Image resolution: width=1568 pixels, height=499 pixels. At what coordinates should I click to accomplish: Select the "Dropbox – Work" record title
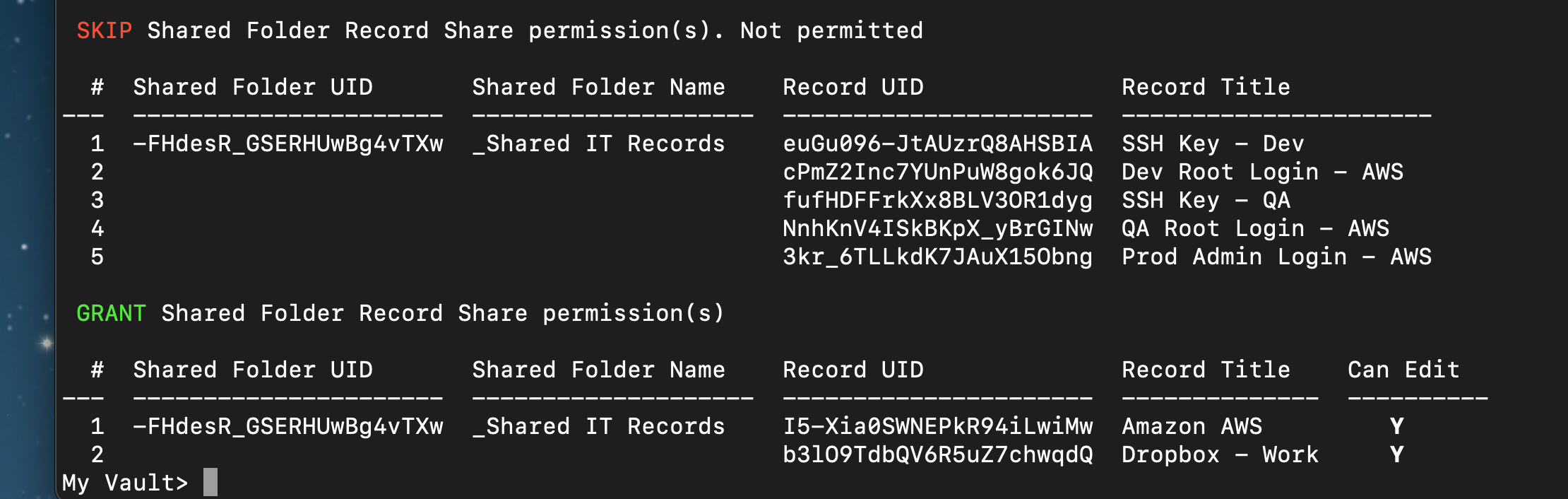1220,454
